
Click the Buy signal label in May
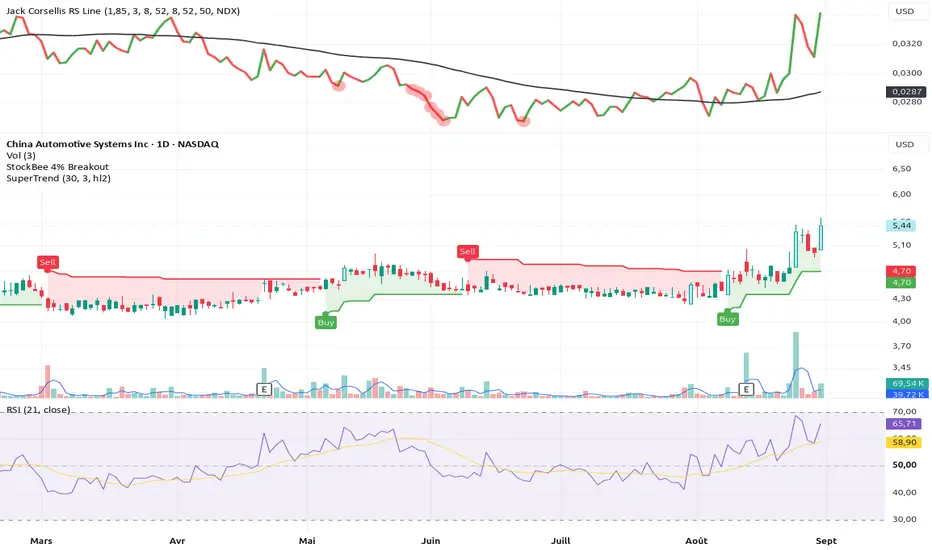326,322
